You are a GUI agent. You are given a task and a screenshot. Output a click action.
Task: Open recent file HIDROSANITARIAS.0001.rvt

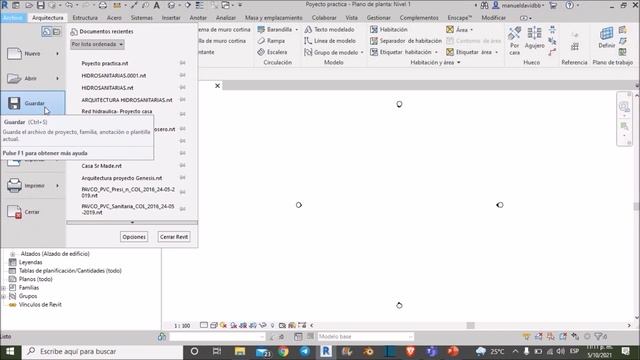(x=113, y=76)
